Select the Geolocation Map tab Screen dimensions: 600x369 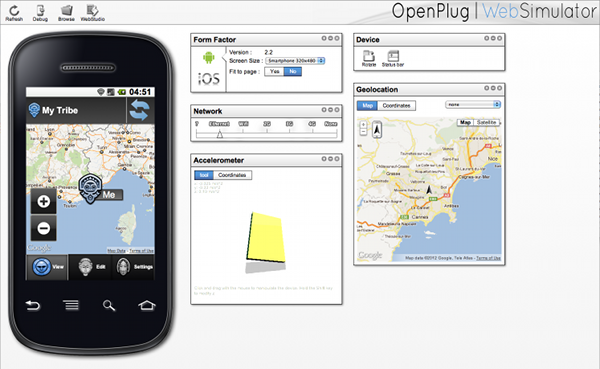(x=367, y=106)
